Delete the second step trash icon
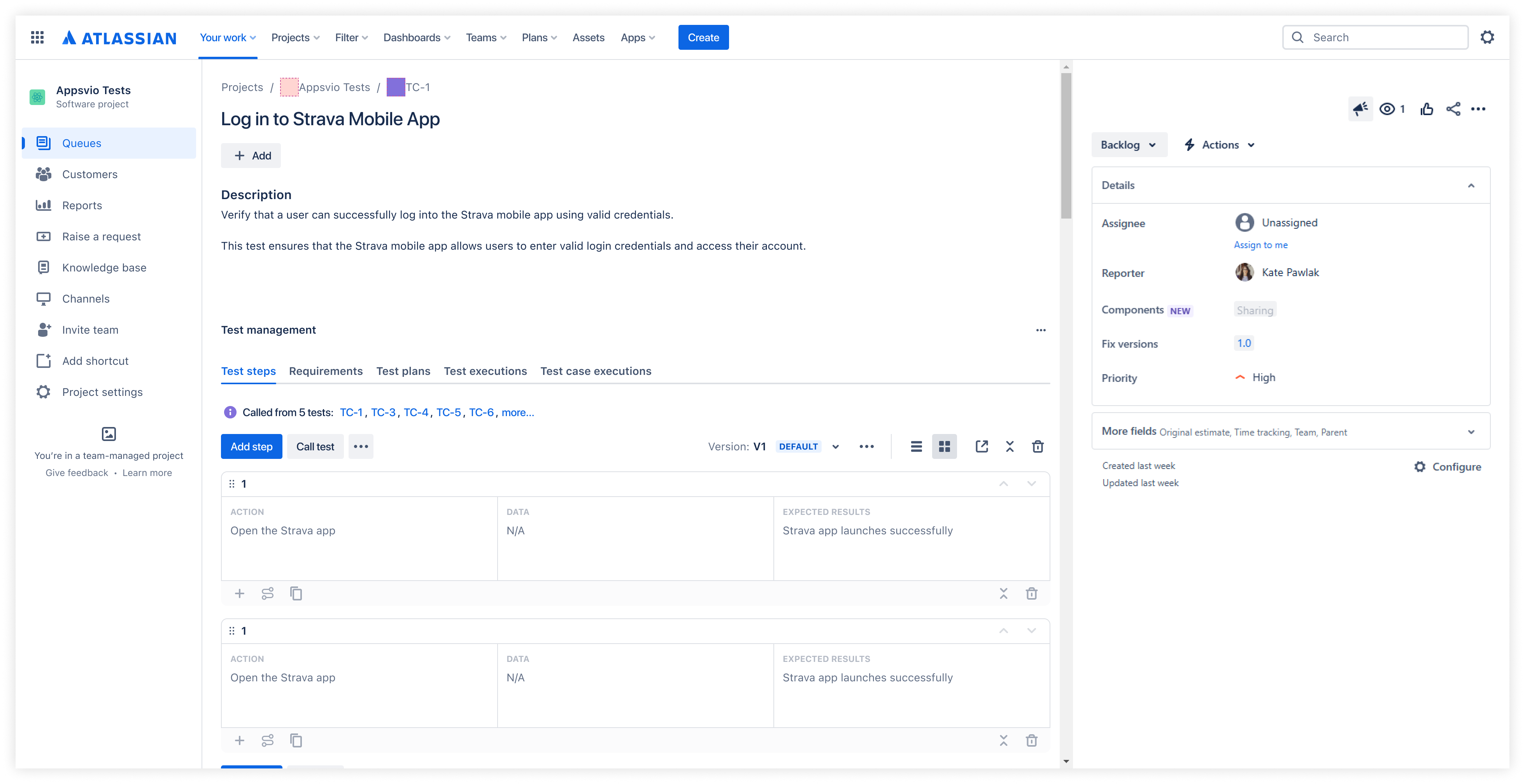 click(x=1031, y=740)
